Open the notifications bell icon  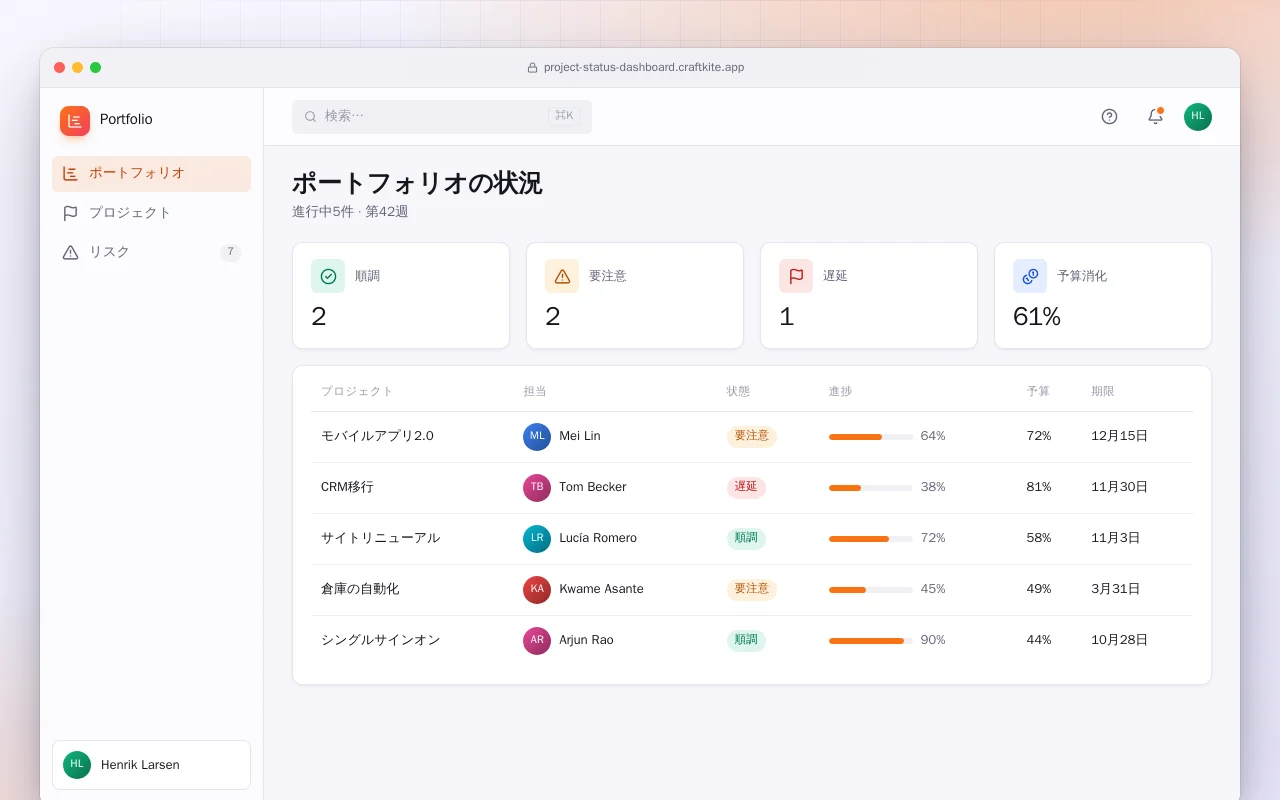pos(1155,116)
